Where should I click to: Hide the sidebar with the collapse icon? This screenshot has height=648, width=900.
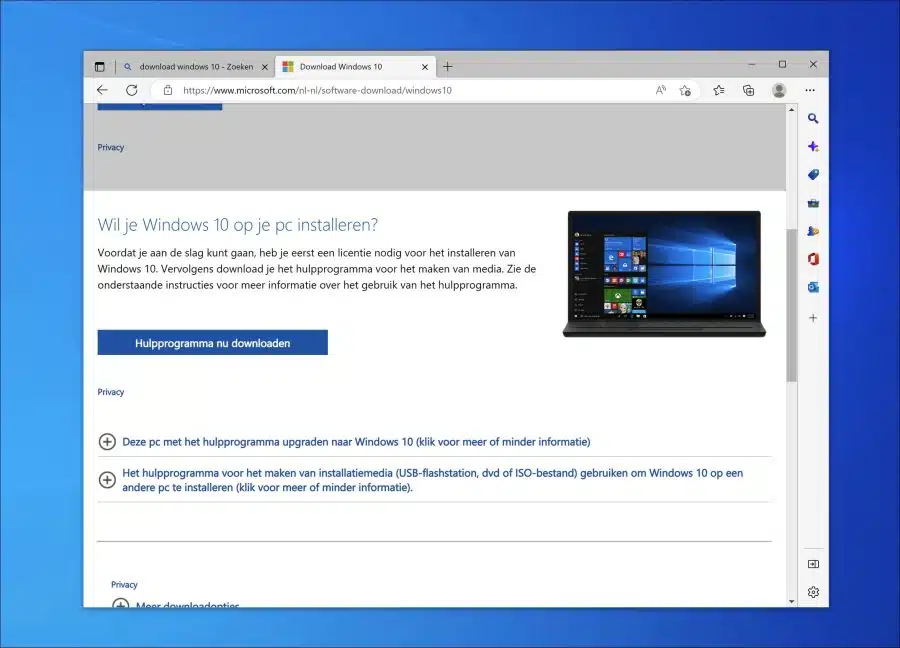click(813, 564)
